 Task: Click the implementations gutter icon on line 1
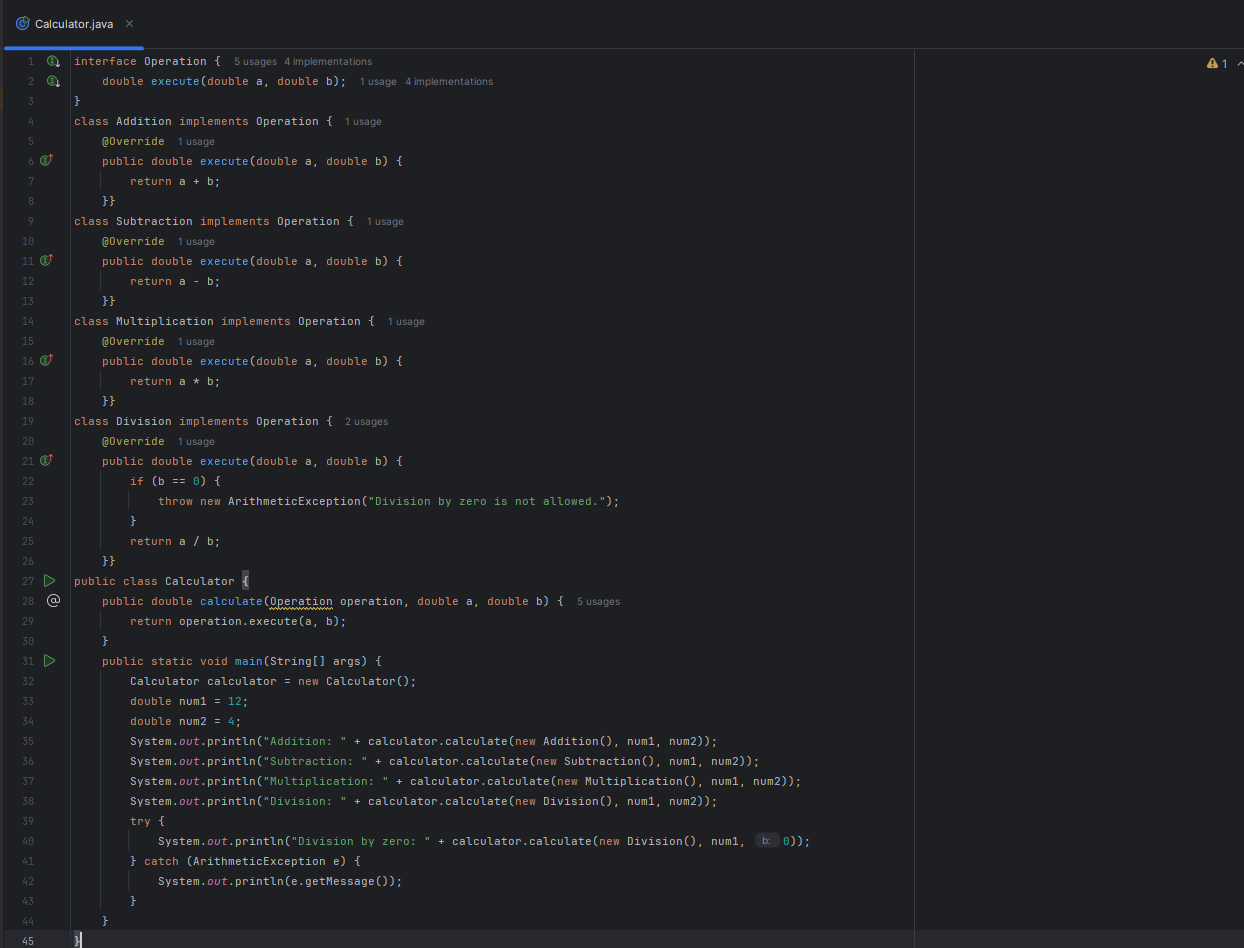point(54,61)
